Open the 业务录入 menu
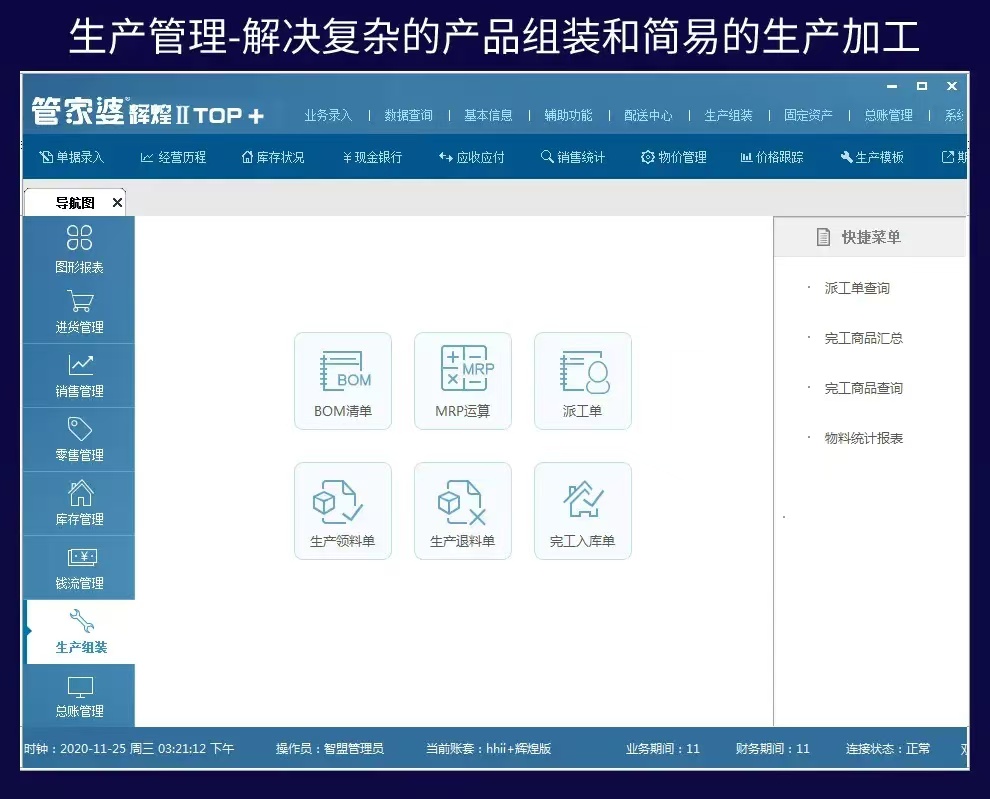Image resolution: width=990 pixels, height=799 pixels. tap(328, 115)
